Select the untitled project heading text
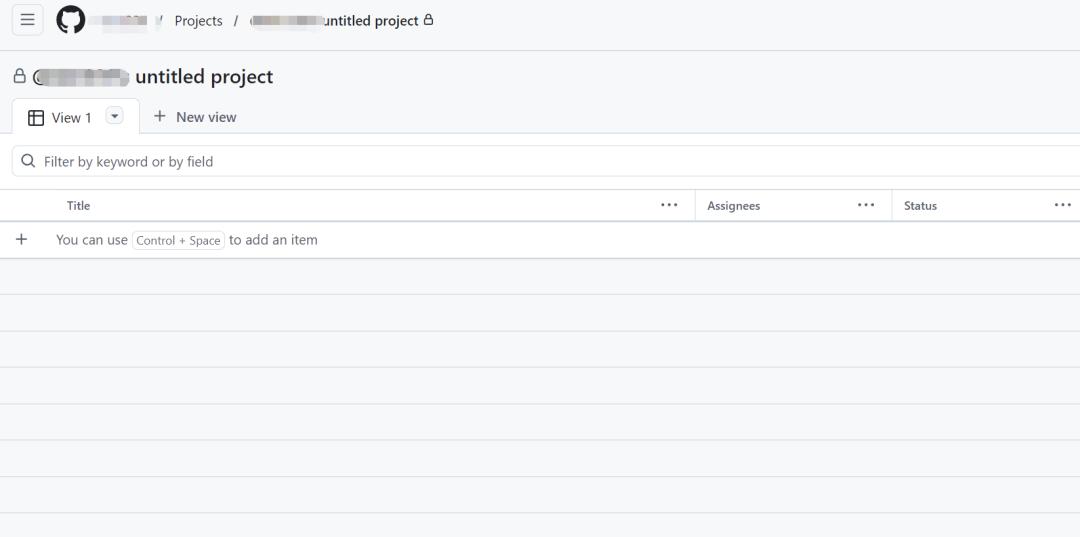The image size is (1080, 537). (x=204, y=76)
